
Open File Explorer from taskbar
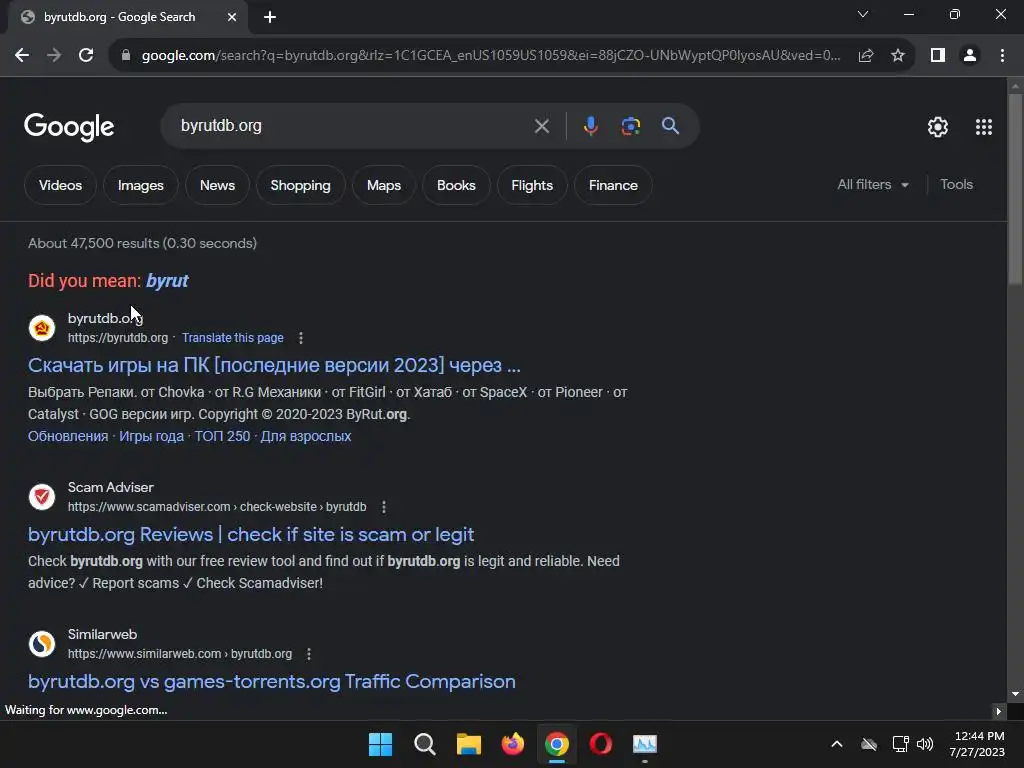(x=468, y=744)
